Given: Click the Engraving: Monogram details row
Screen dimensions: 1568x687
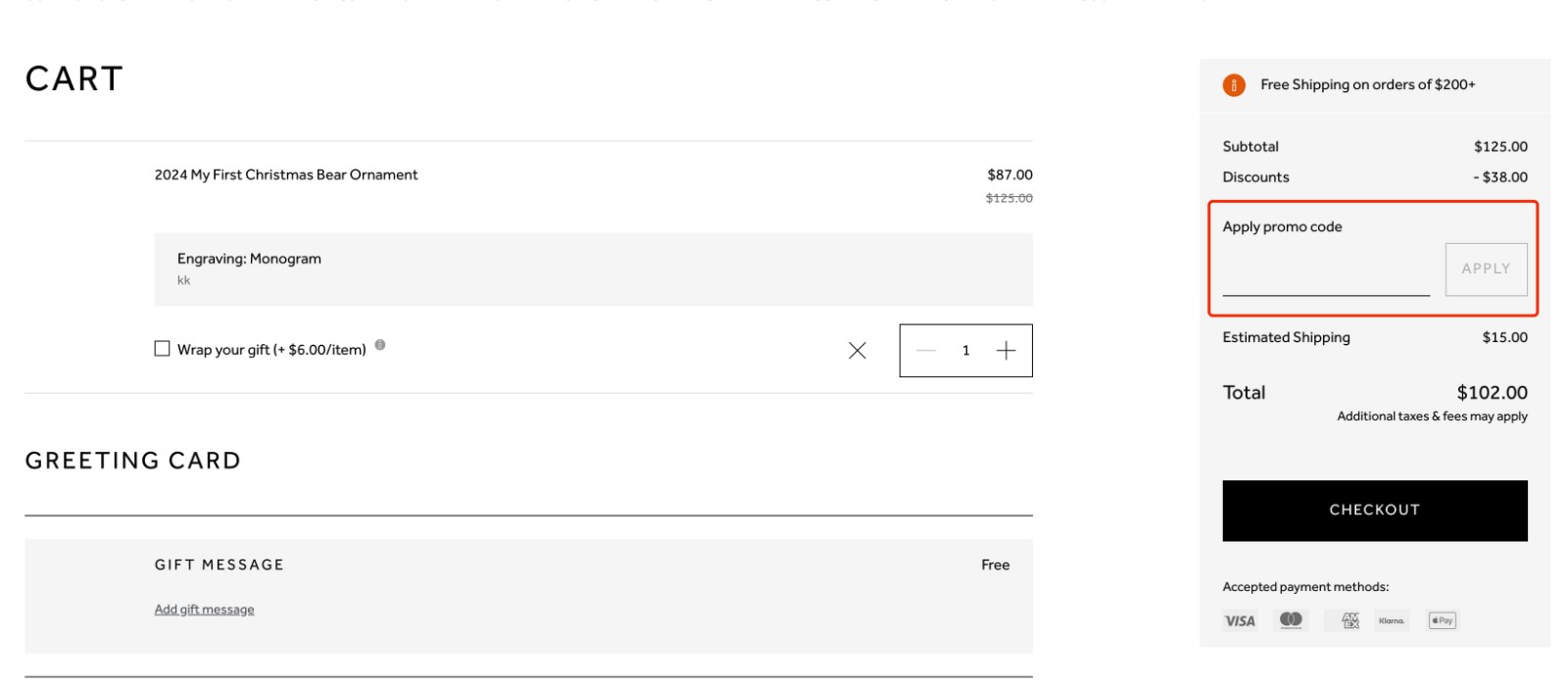Looking at the screenshot, I should pyautogui.click(x=248, y=259).
